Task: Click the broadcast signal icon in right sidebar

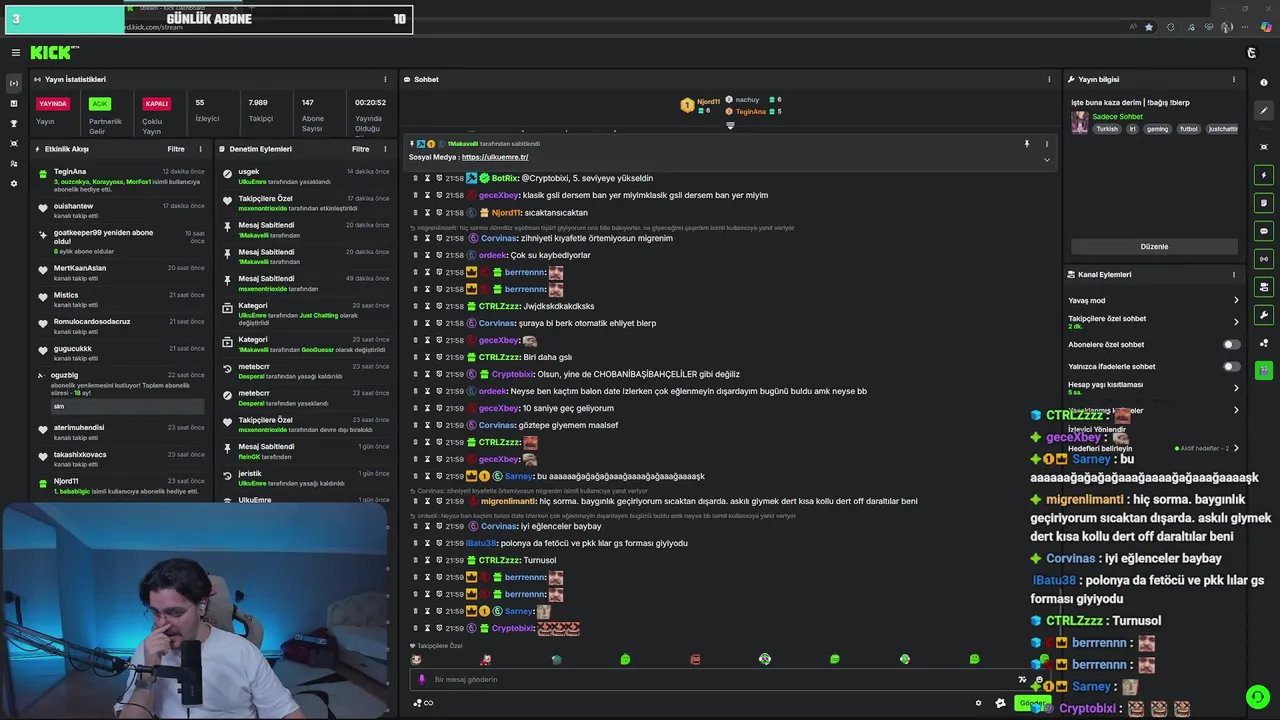Action: tap(1264, 259)
